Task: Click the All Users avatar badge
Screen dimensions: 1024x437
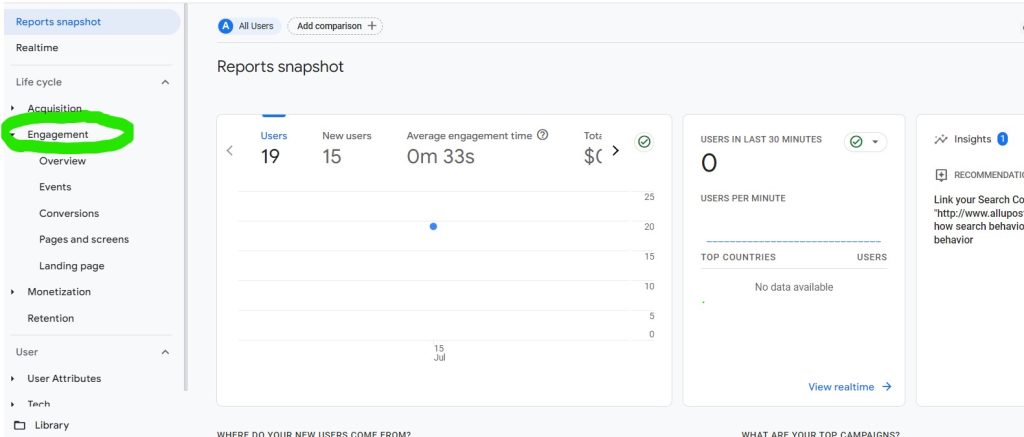Action: [x=226, y=26]
